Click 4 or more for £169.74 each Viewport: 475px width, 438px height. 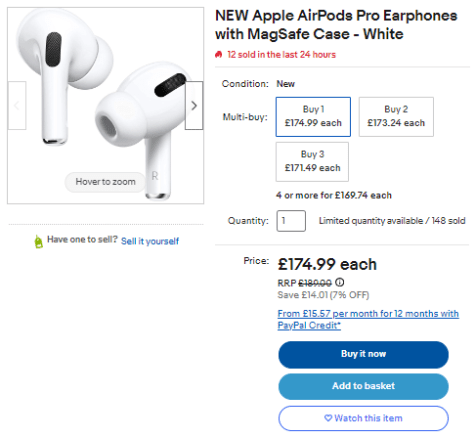click(x=334, y=195)
